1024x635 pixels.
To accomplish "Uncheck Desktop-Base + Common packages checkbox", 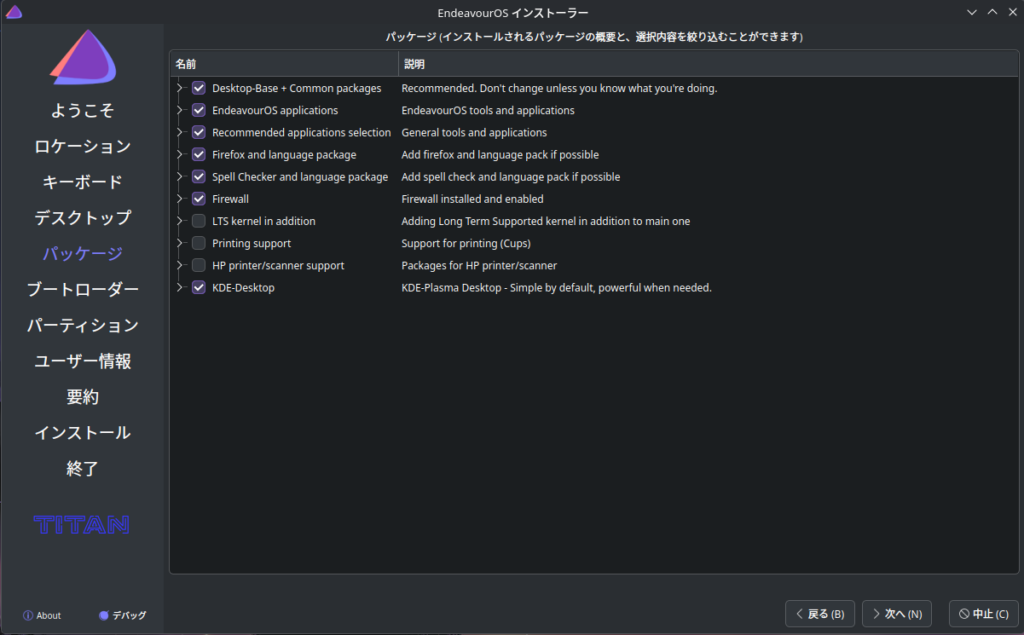I will 199,88.
